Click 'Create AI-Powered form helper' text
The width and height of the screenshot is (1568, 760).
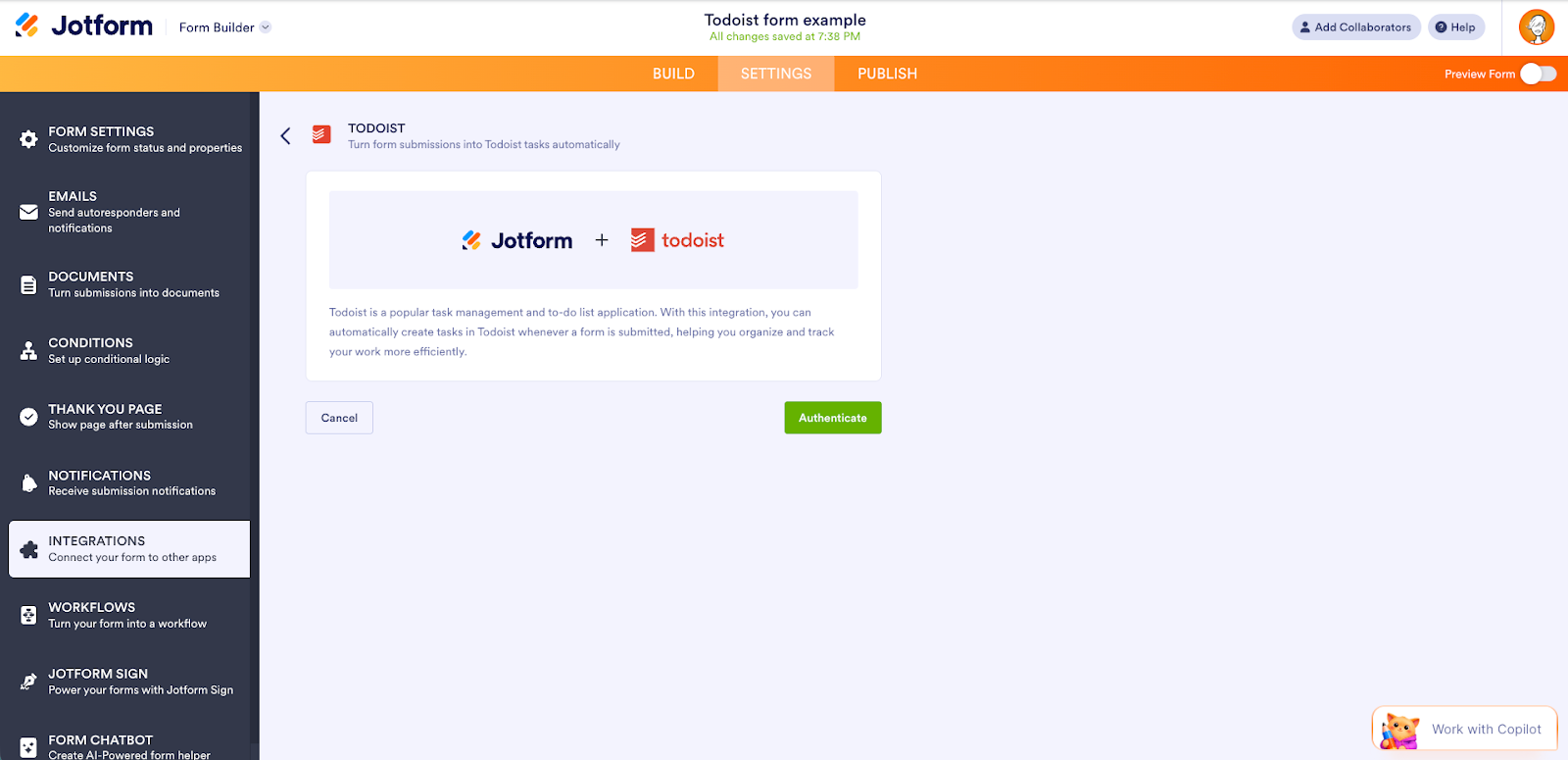click(x=129, y=754)
